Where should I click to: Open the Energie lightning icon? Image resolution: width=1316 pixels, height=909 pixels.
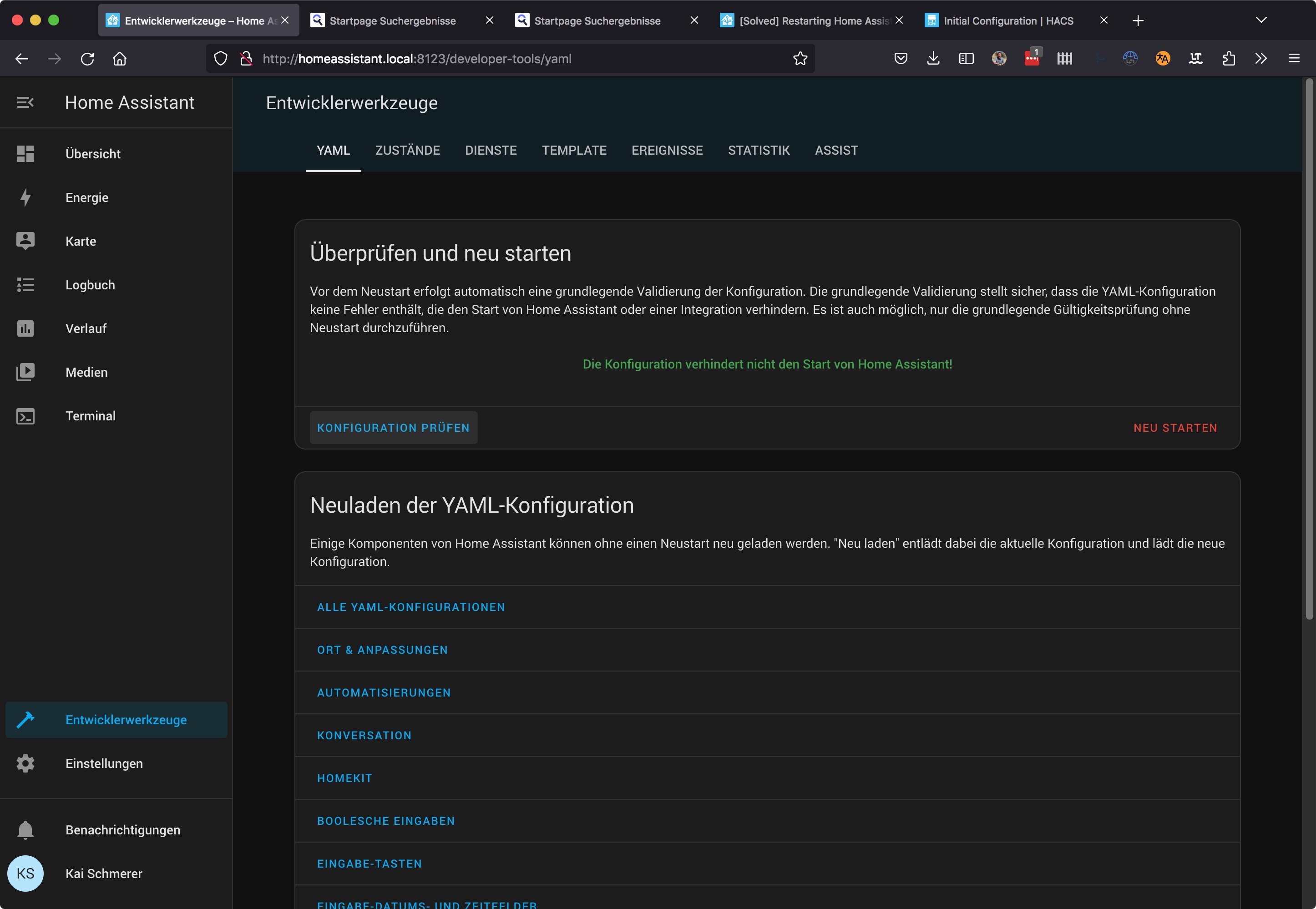[x=25, y=197]
